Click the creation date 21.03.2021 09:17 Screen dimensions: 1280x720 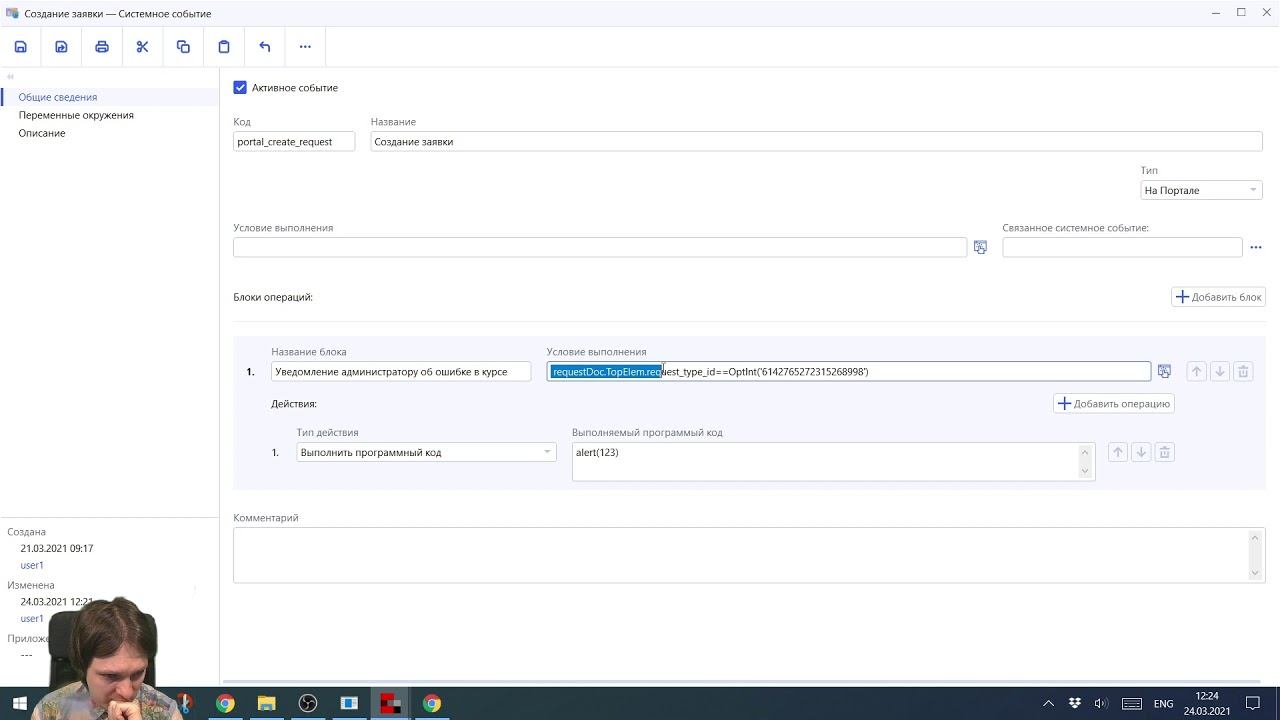[x=57, y=549]
